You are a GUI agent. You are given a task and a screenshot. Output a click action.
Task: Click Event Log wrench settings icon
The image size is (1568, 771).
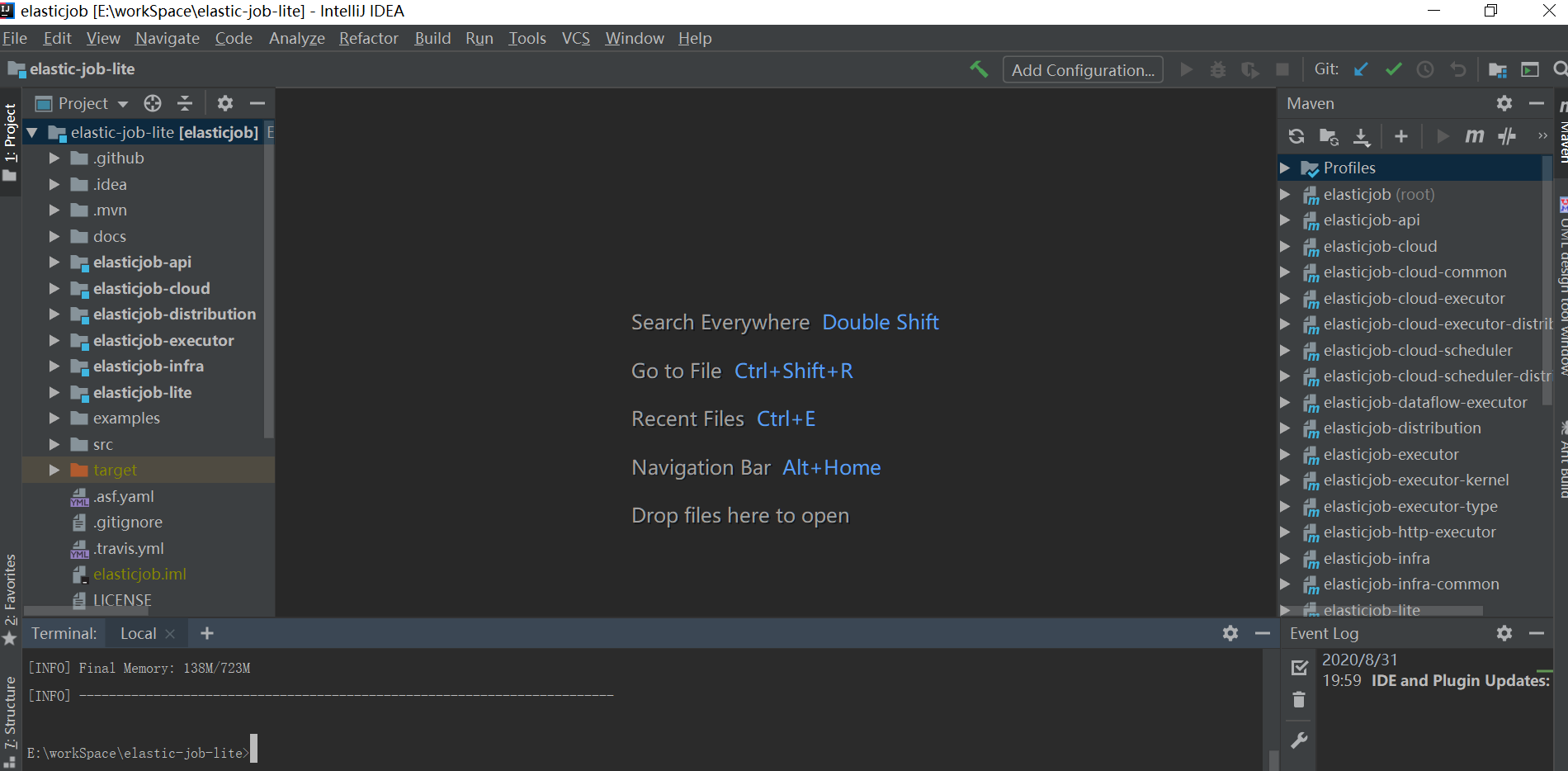coord(1299,740)
